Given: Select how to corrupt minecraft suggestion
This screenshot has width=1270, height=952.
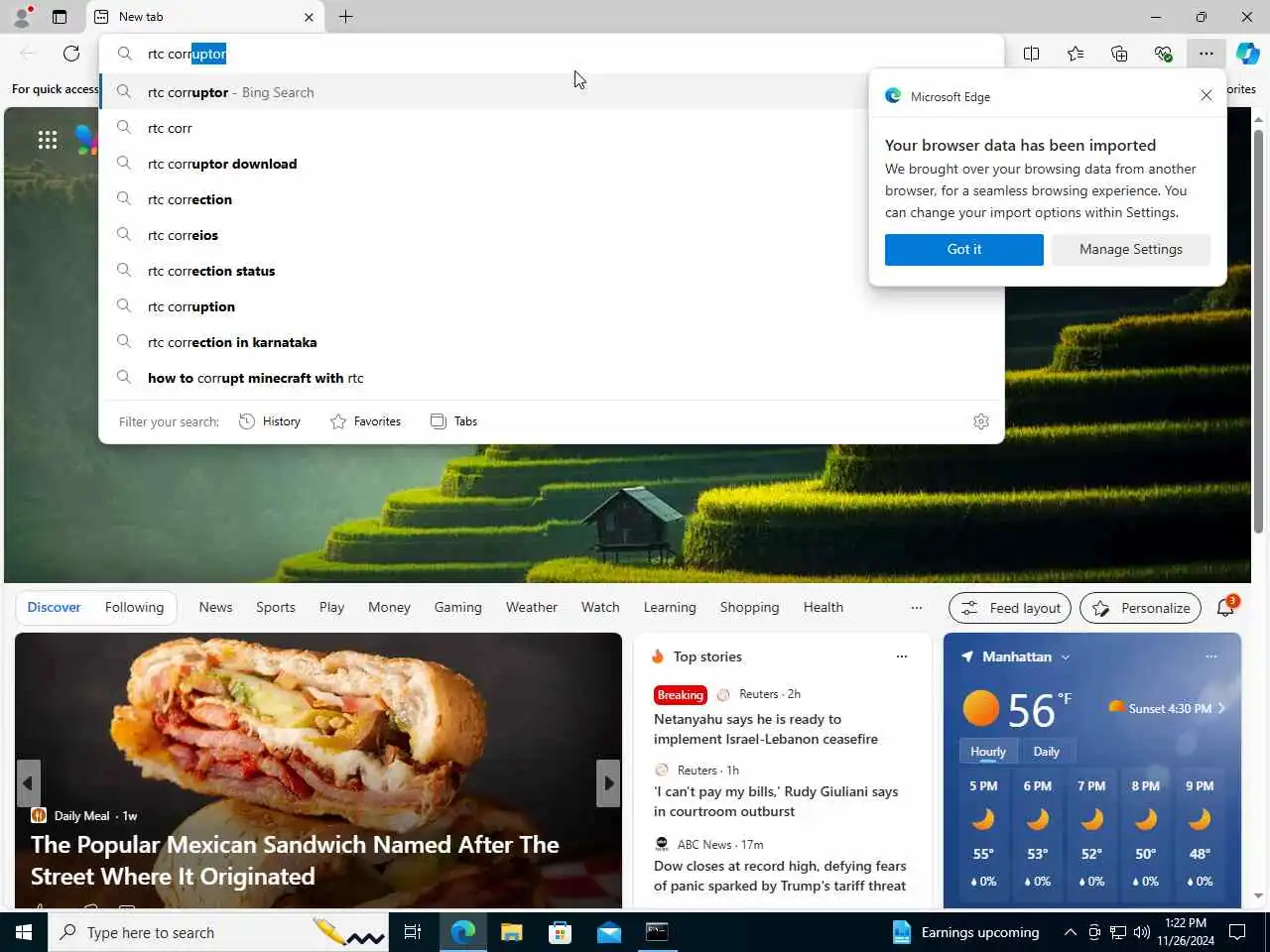Looking at the screenshot, I should coord(552,378).
